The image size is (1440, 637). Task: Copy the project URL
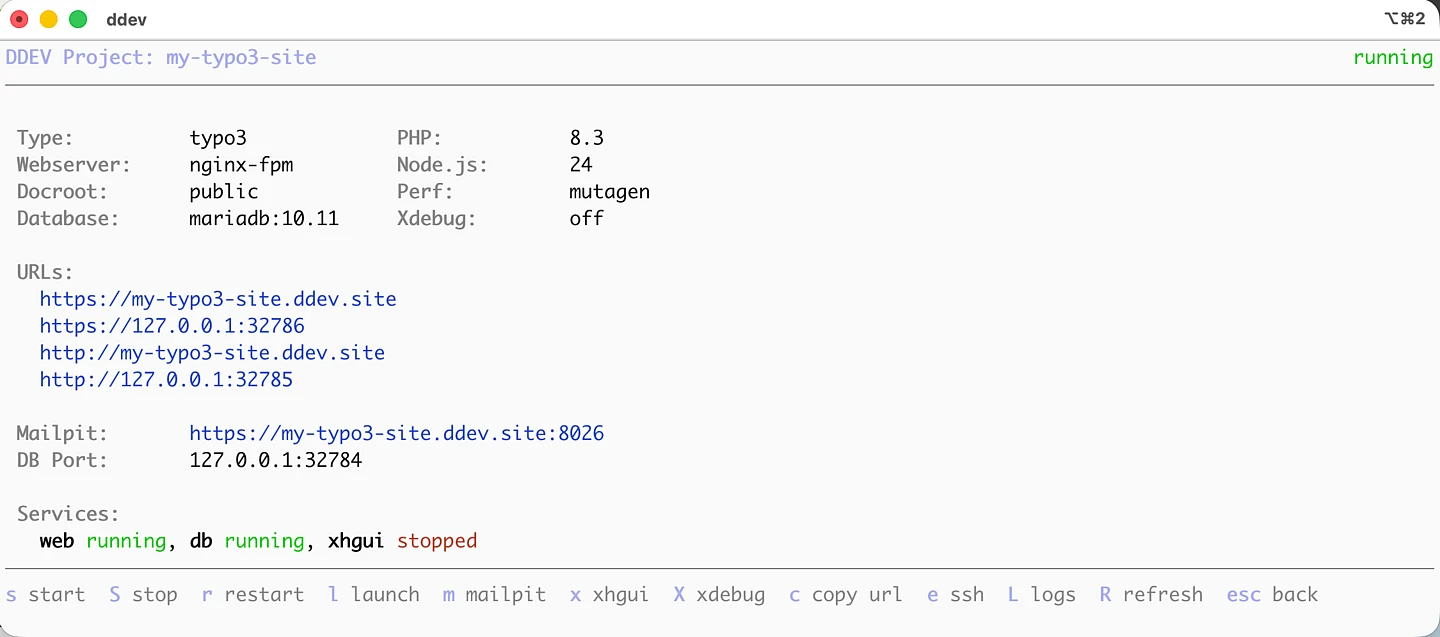[x=846, y=594]
